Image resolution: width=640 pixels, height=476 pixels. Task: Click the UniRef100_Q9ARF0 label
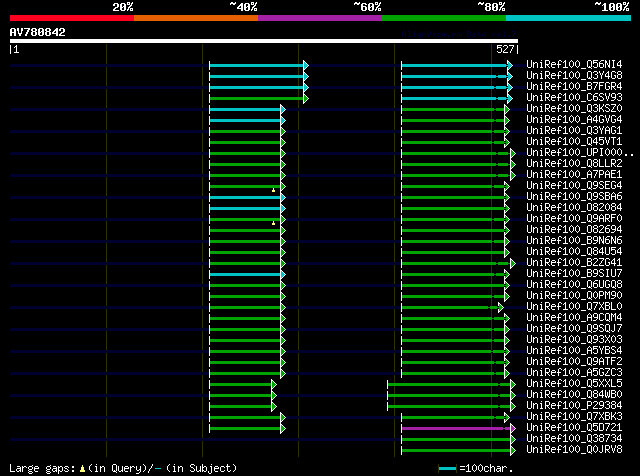574,219
